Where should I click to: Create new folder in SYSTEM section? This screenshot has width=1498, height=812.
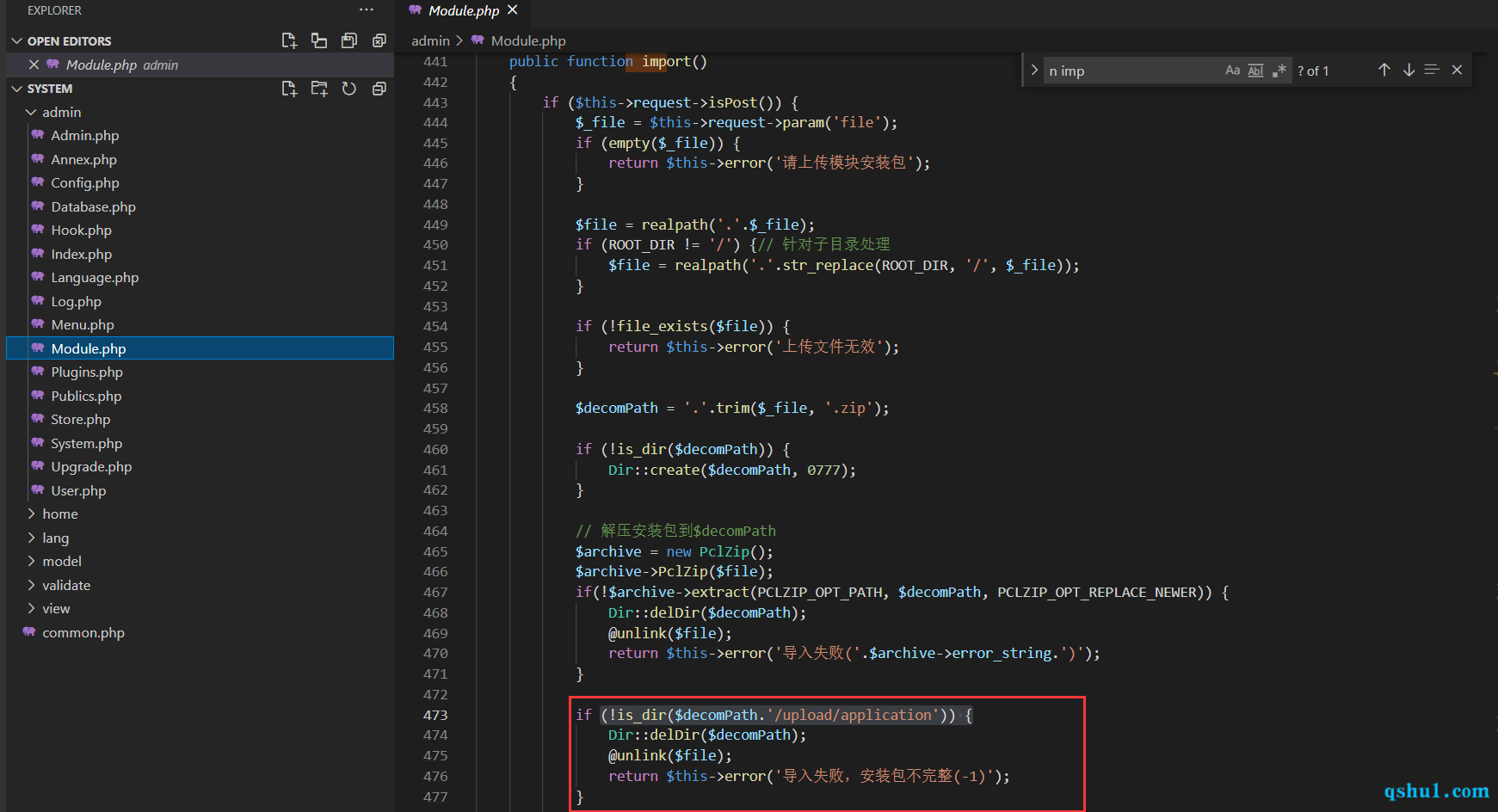(319, 89)
